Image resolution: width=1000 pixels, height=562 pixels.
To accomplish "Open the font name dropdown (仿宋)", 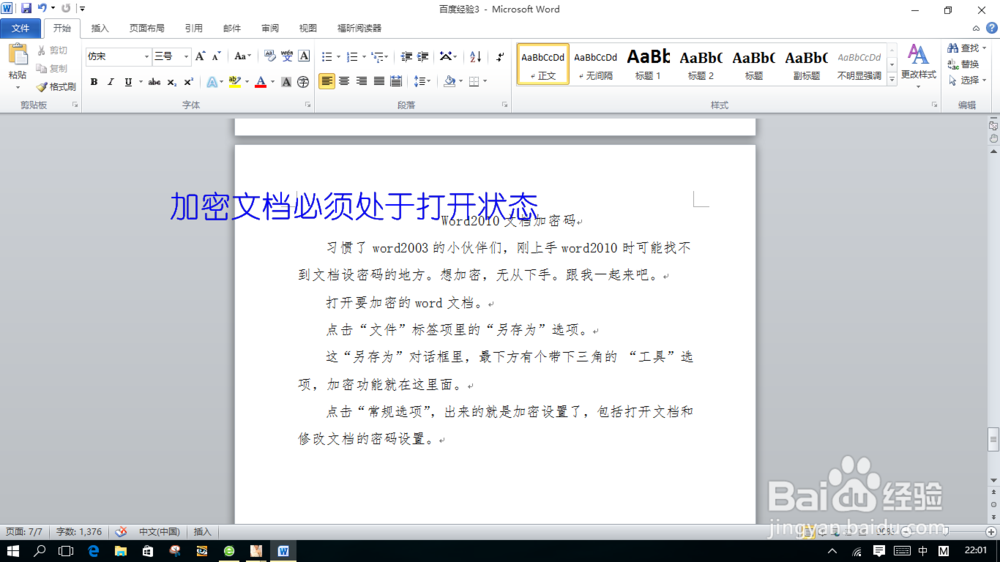I will pos(147,57).
